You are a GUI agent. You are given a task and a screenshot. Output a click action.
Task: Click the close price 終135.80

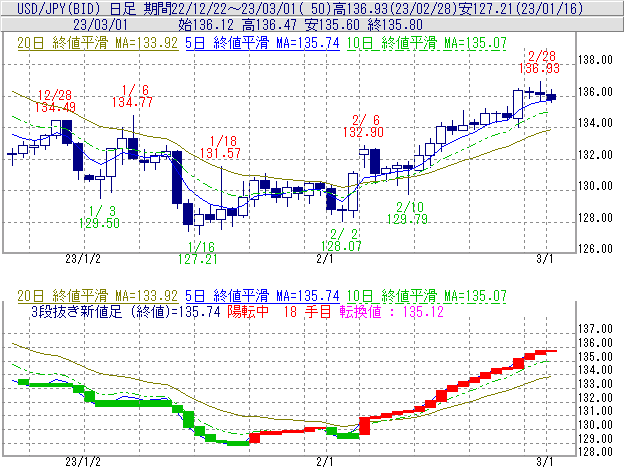[395, 25]
